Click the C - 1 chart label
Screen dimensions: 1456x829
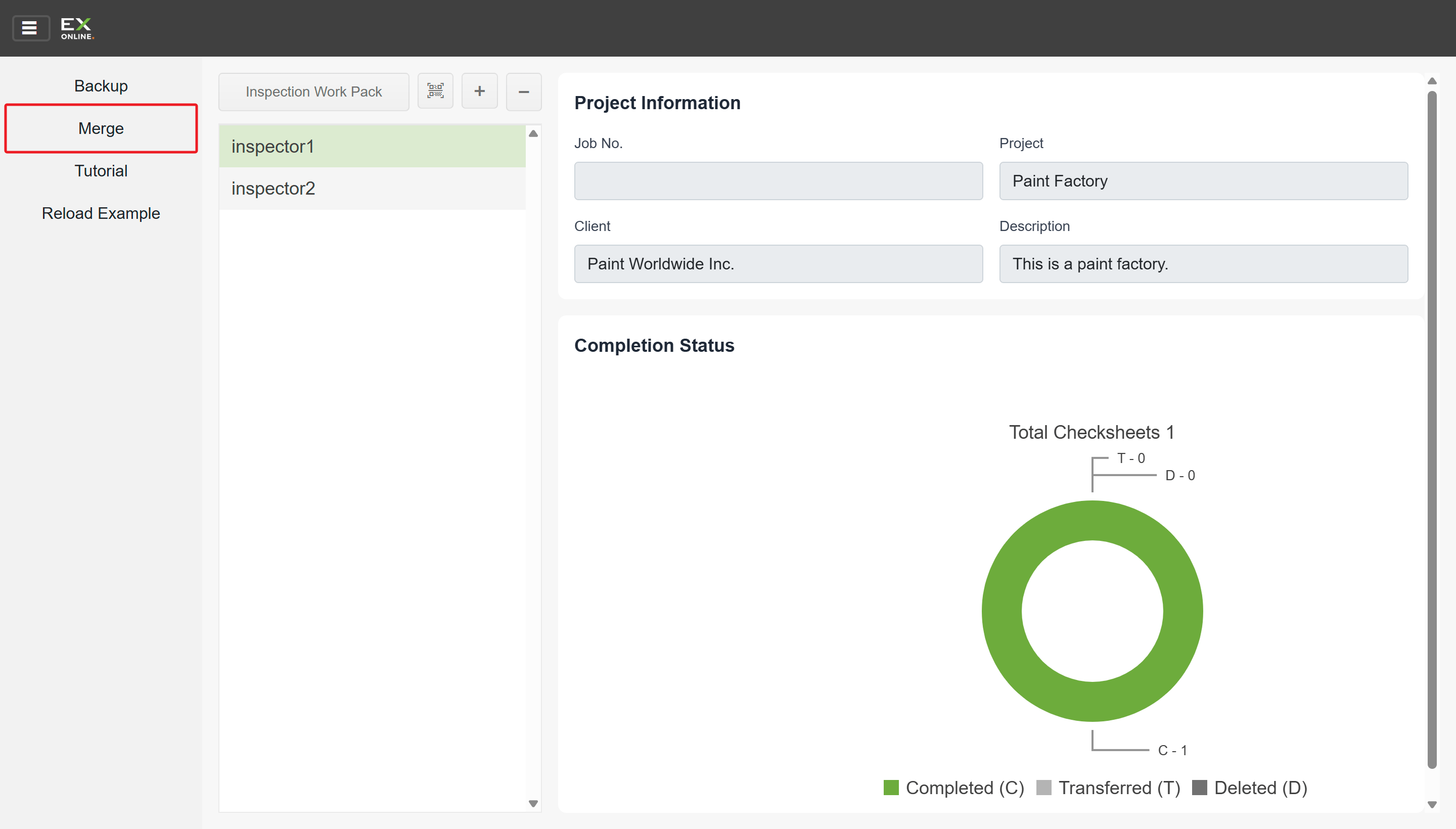click(x=1172, y=751)
